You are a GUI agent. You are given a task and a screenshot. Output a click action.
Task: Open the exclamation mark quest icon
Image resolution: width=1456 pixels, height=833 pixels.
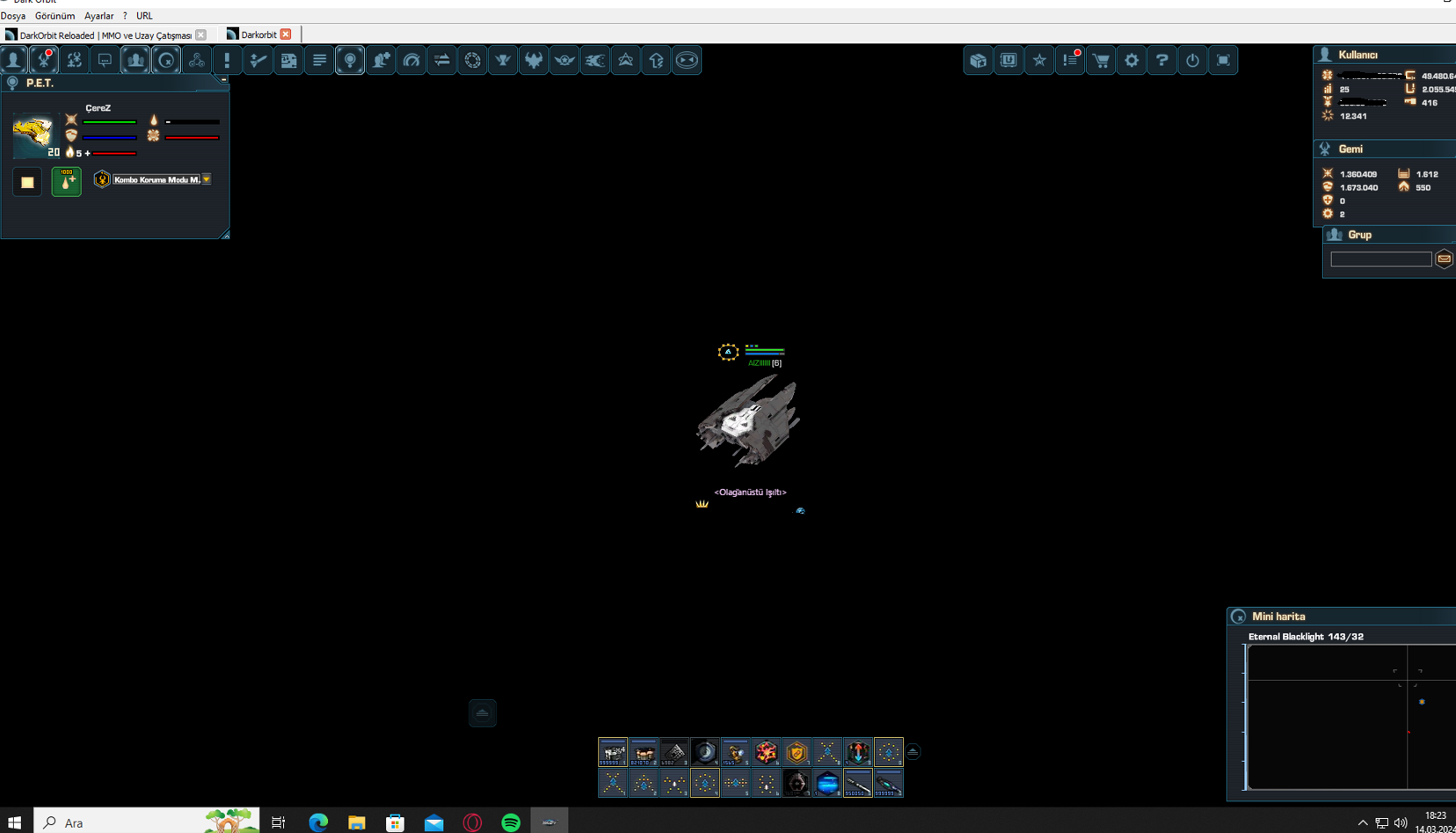click(227, 60)
